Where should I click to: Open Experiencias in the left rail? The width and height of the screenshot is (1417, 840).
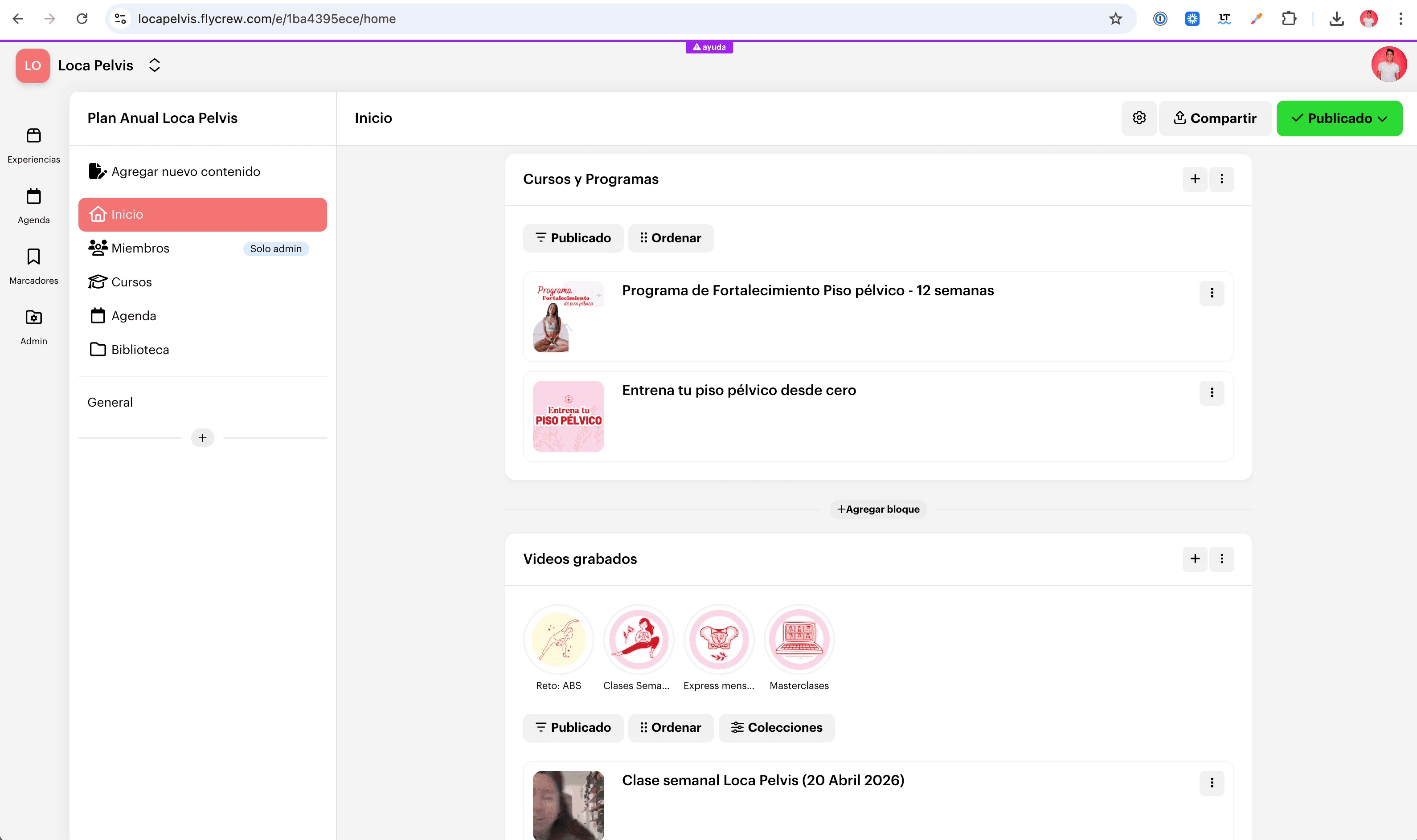pyautogui.click(x=33, y=146)
